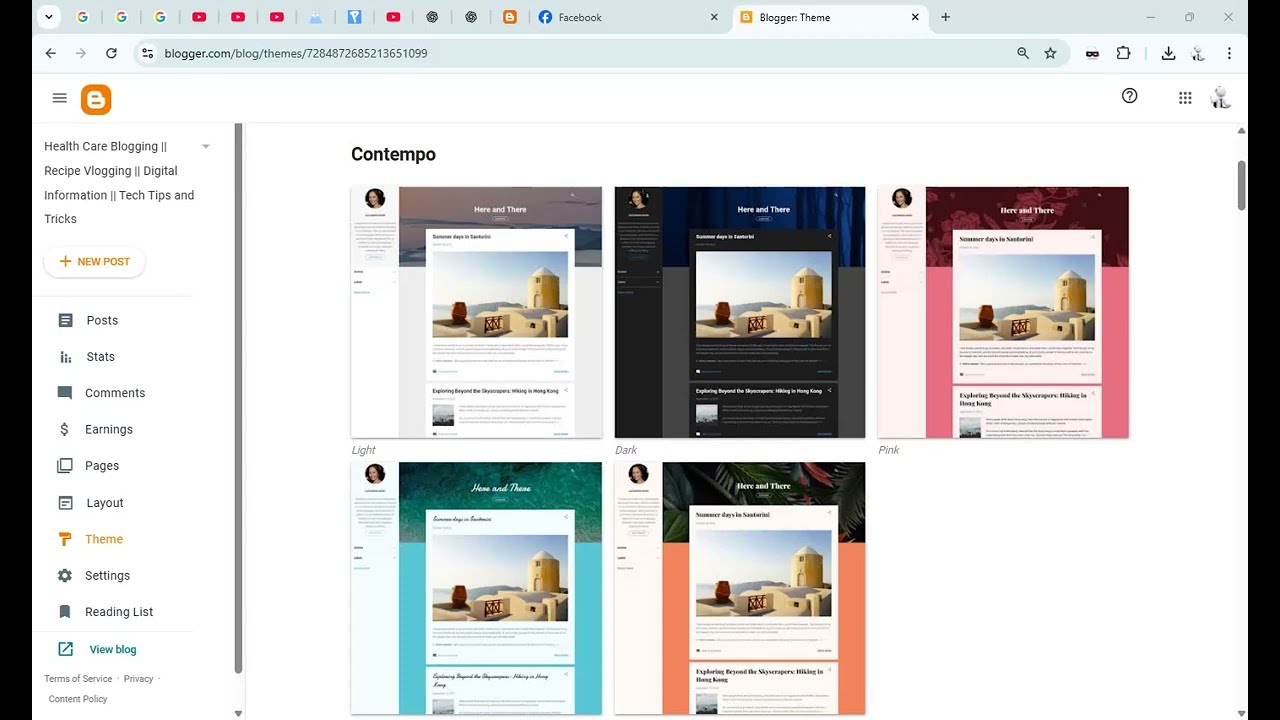The height and width of the screenshot is (720, 1280).
Task: Click the orange Blogger logo
Action: pos(96,99)
